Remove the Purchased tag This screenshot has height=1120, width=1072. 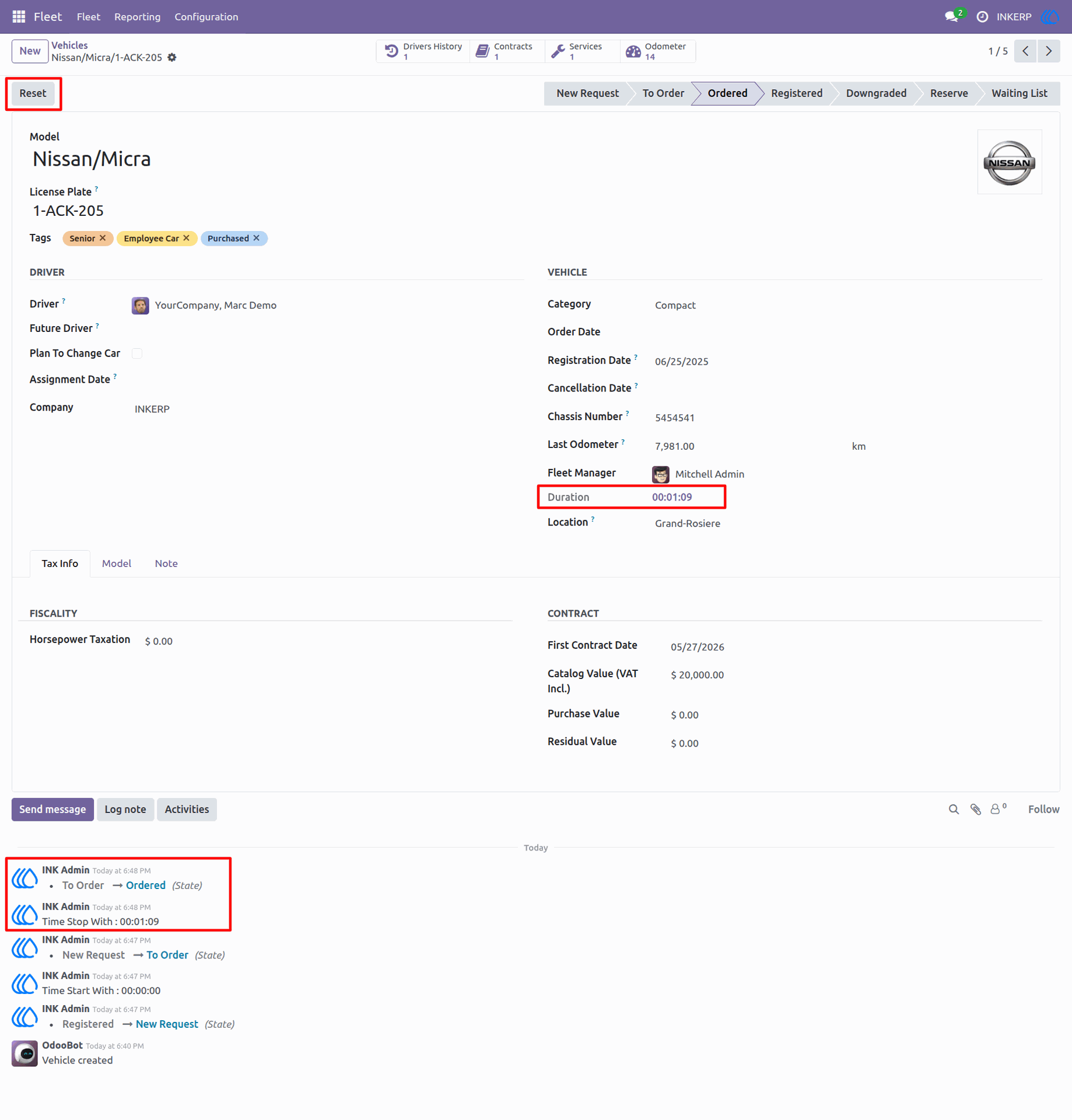pyautogui.click(x=257, y=238)
